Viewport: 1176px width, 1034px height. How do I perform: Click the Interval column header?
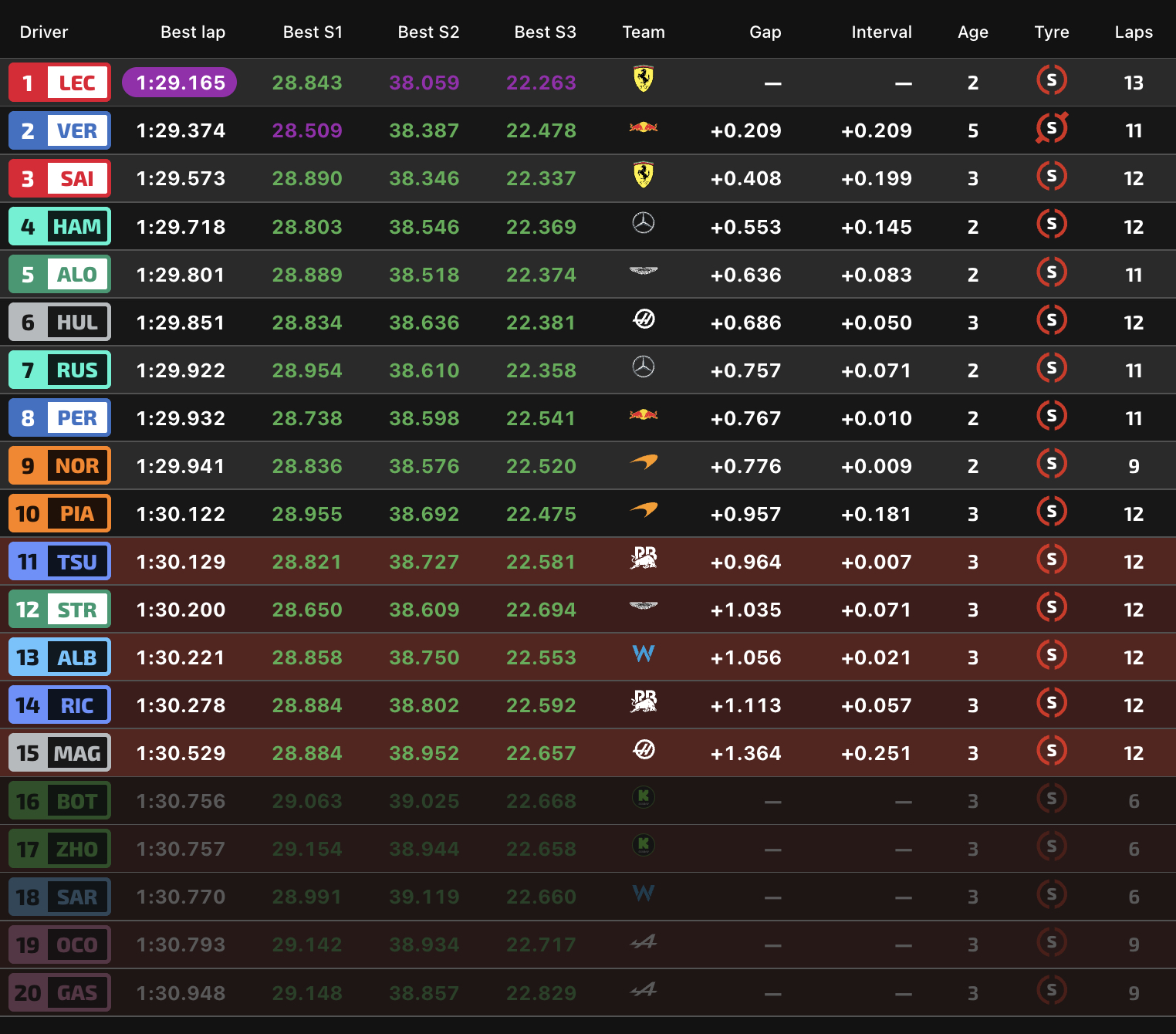pyautogui.click(x=880, y=32)
